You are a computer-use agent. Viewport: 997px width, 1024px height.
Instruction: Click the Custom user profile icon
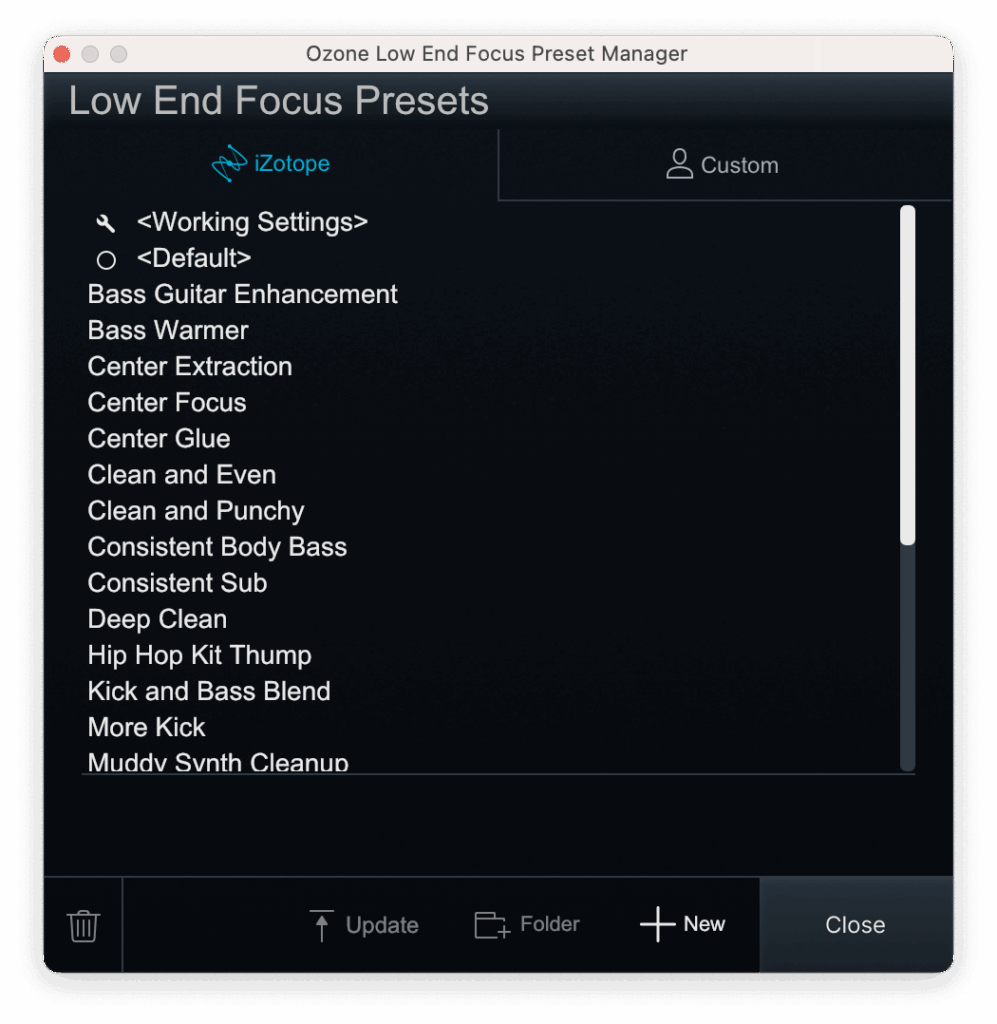pos(679,165)
